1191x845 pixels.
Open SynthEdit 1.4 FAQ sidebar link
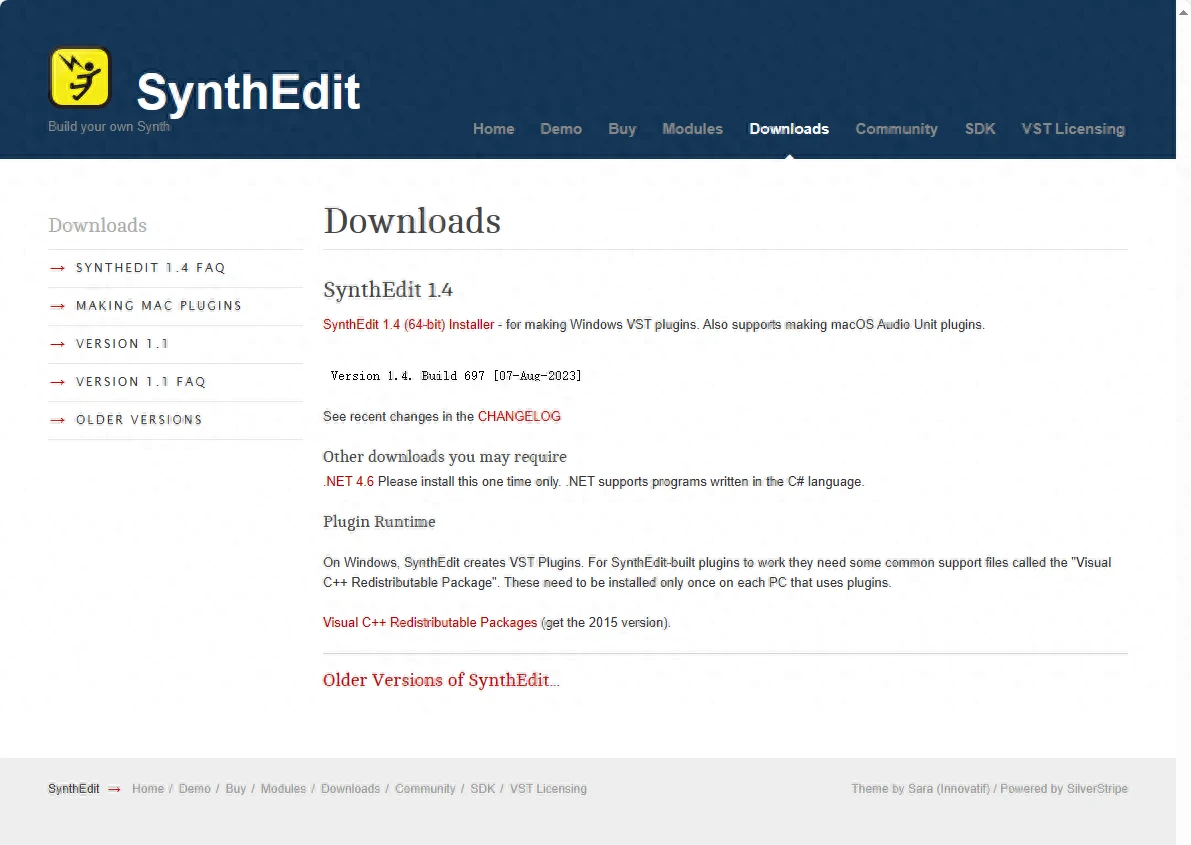point(150,267)
